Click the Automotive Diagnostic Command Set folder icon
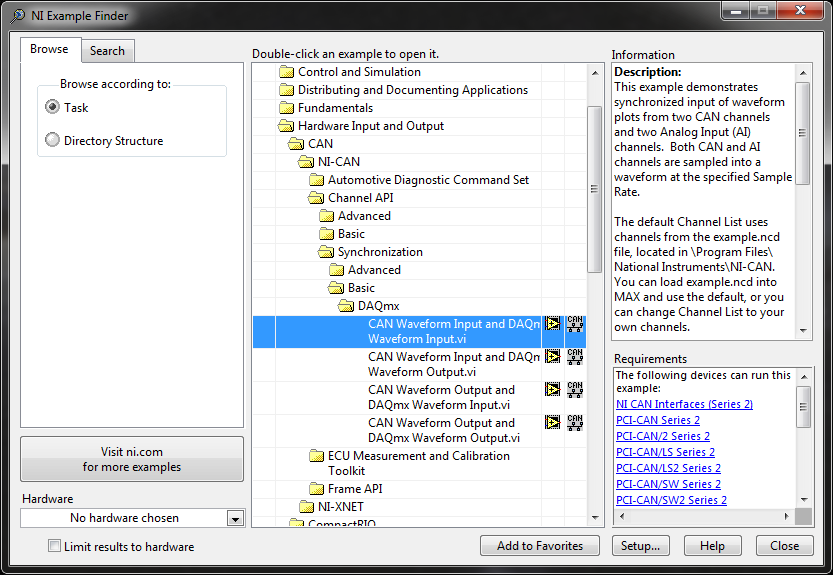Screen dimensions: 833x575 tap(317, 180)
